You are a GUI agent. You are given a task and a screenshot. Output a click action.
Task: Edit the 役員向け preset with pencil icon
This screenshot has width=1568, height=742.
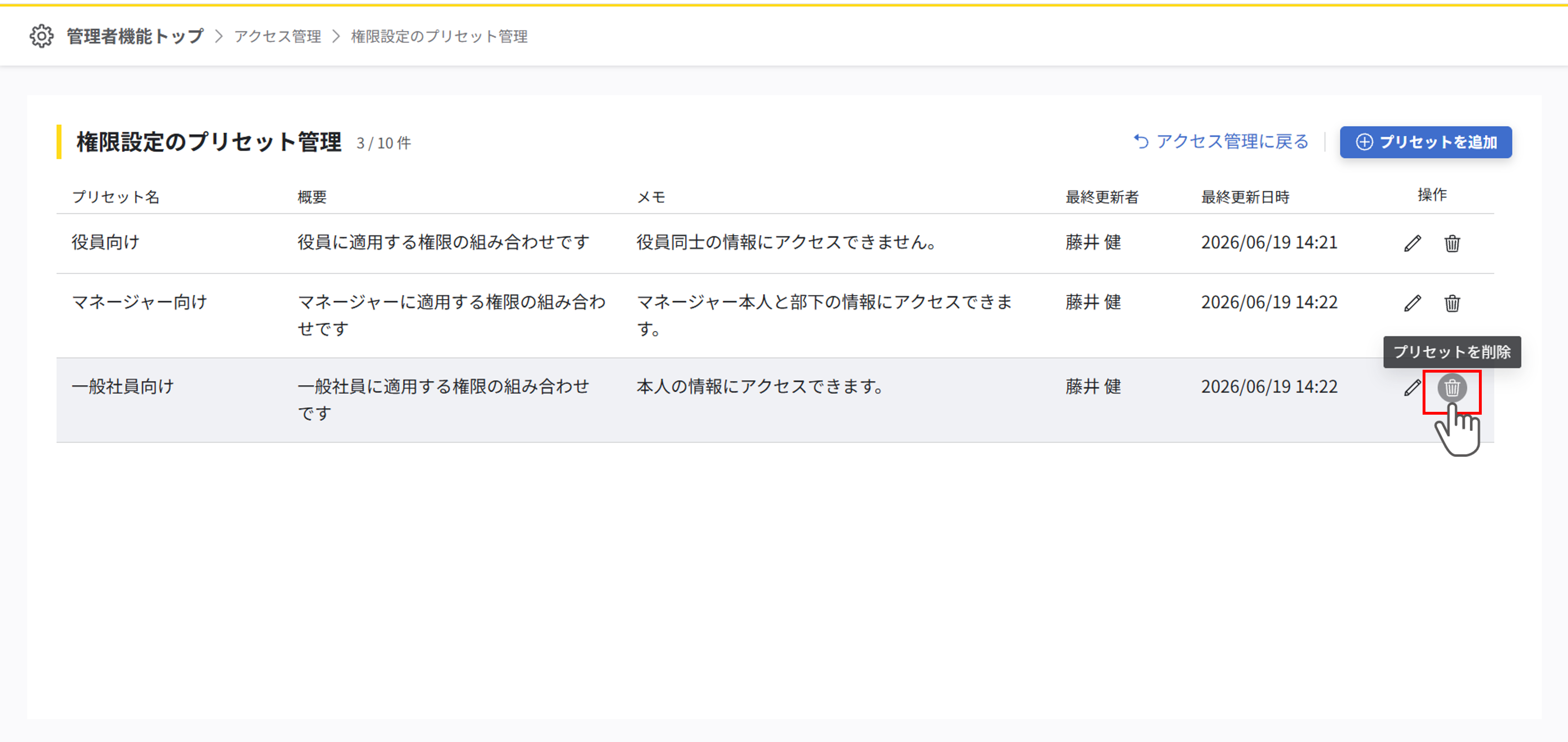1412,243
